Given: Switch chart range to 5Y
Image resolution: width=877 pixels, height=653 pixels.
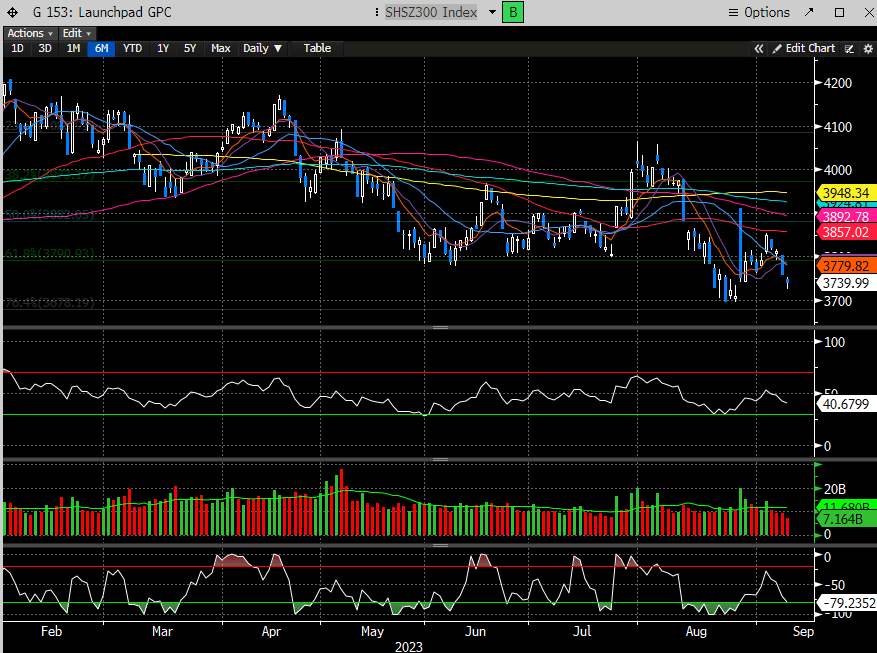Looking at the screenshot, I should point(190,49).
